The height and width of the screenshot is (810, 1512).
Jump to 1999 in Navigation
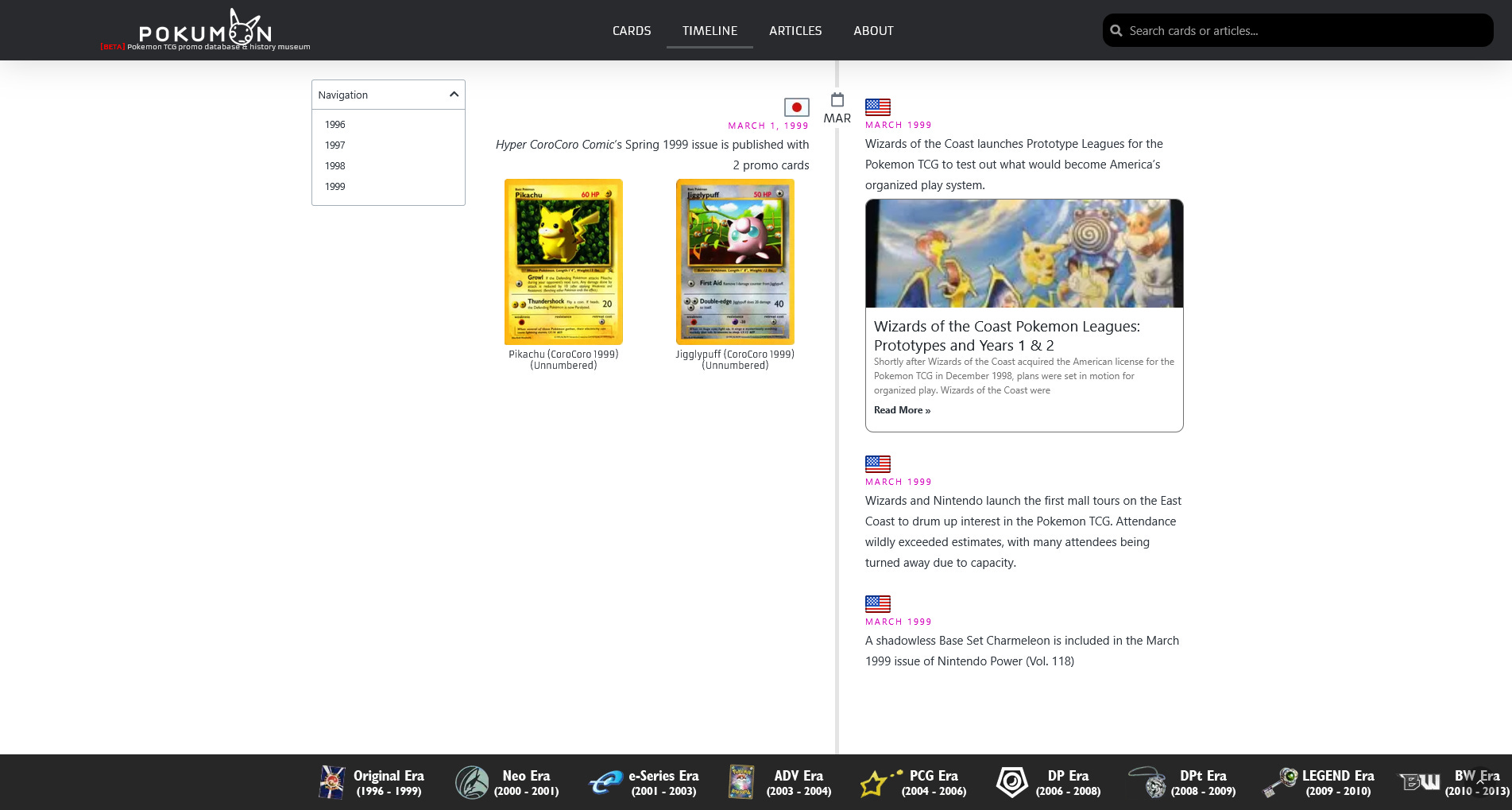point(335,187)
